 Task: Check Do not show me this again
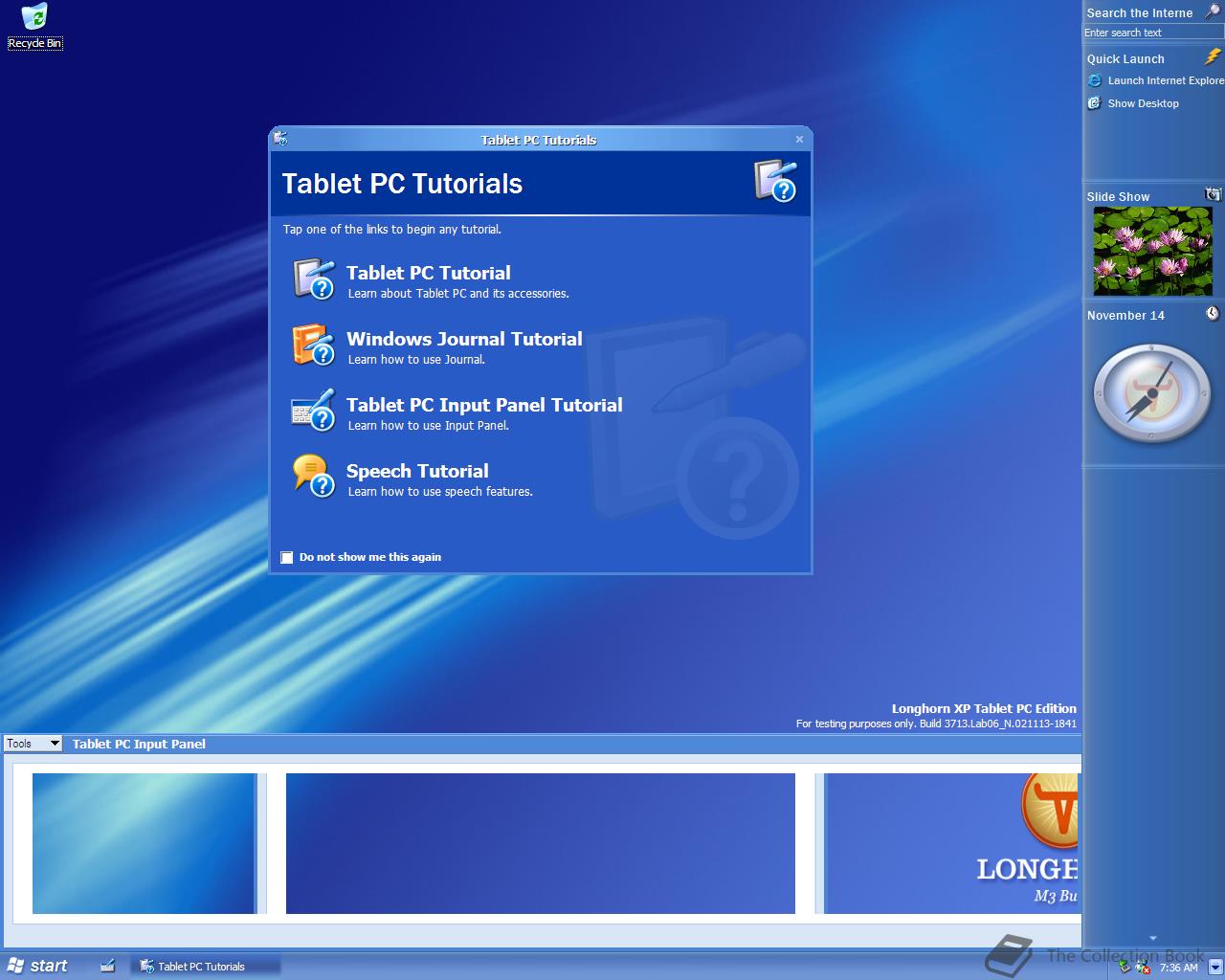tap(286, 557)
